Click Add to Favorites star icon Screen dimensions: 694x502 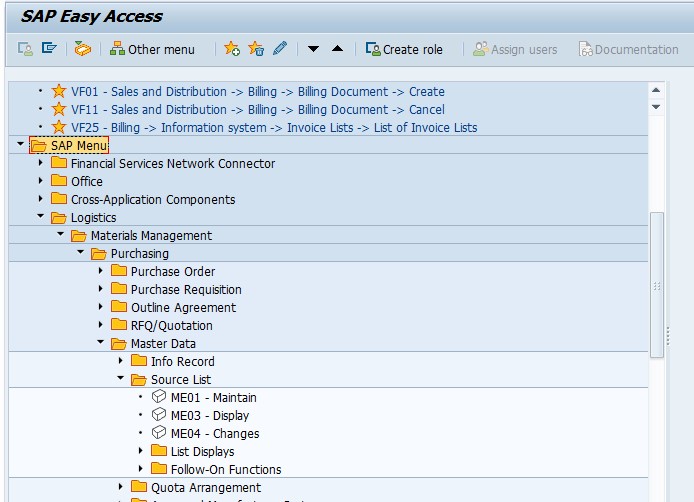[232, 49]
